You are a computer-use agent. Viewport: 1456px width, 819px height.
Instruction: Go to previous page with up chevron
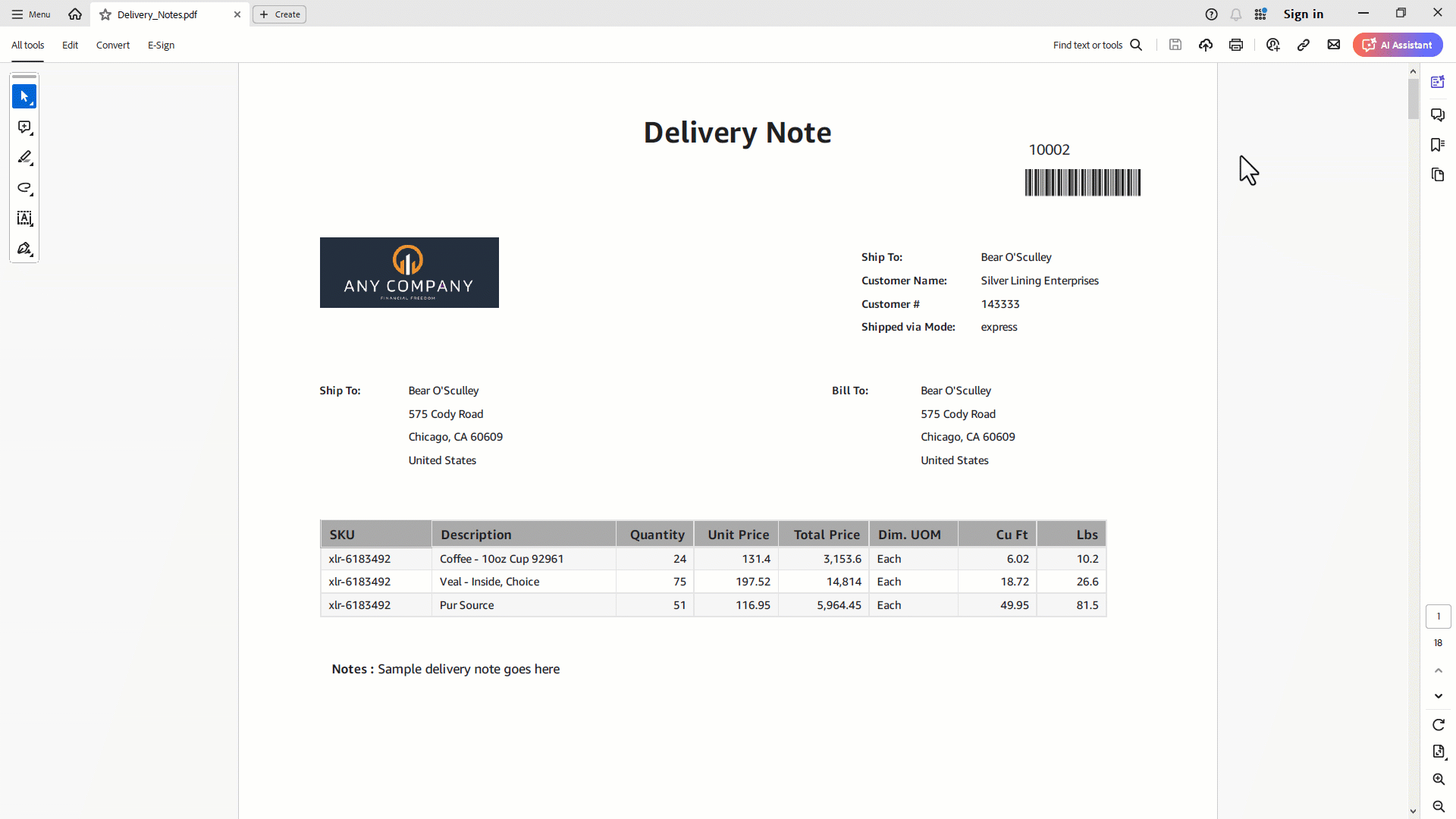(x=1438, y=670)
